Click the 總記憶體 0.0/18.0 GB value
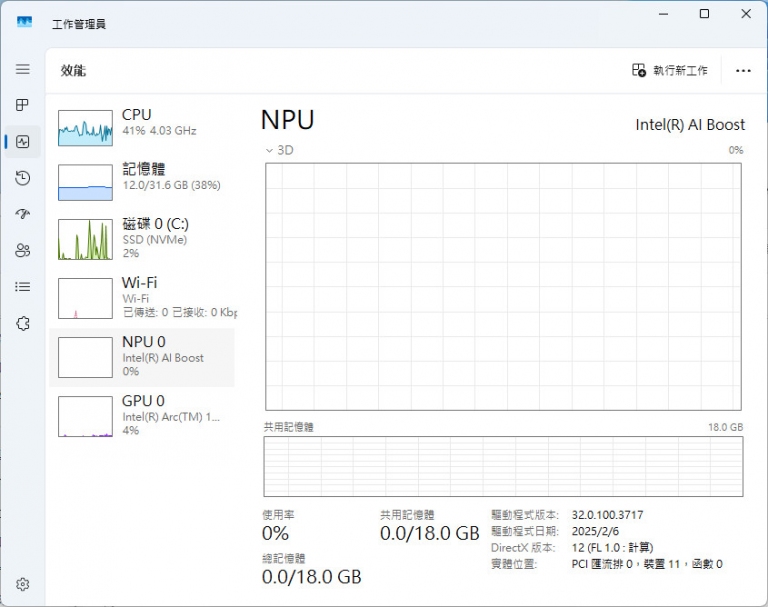 [312, 577]
